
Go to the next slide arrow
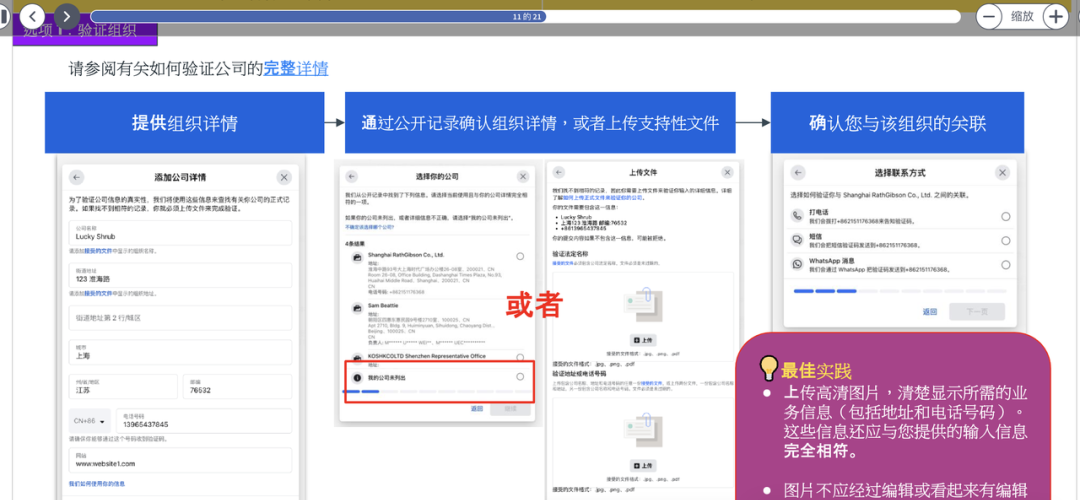tap(67, 15)
